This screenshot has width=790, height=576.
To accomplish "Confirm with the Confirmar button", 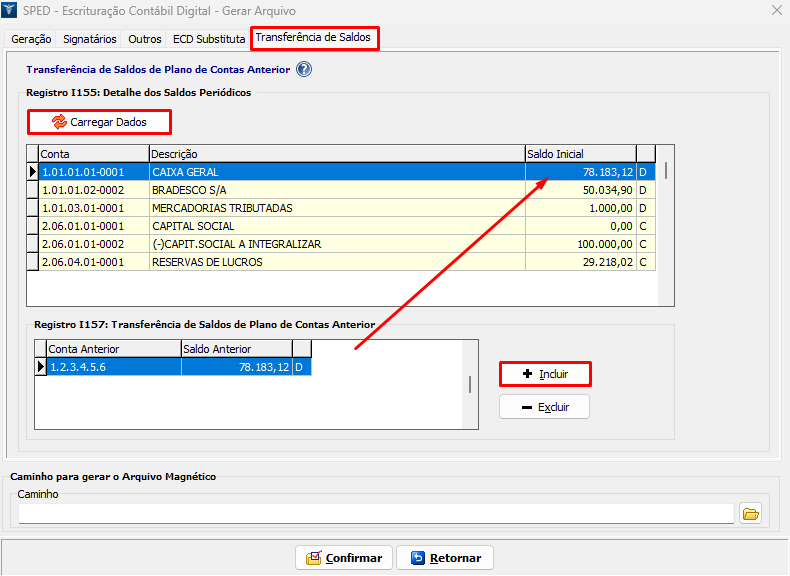I will click(344, 558).
